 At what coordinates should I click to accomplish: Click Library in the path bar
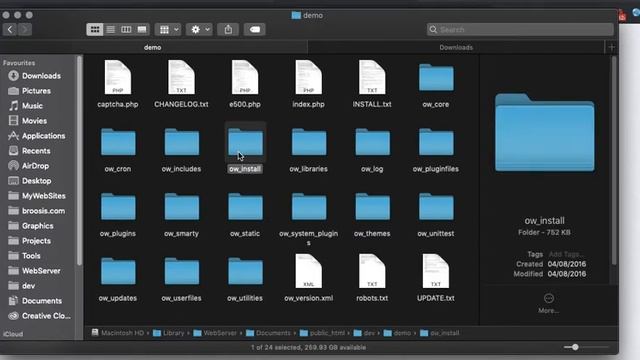click(169, 333)
